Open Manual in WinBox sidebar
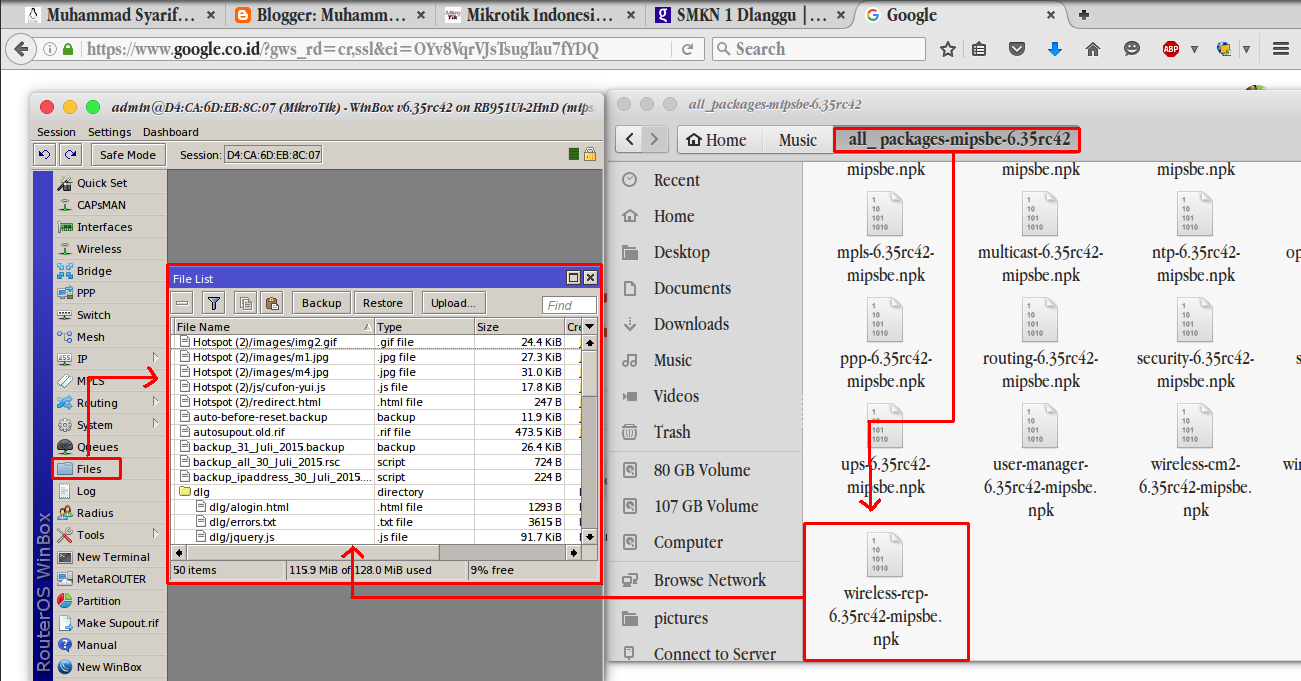This screenshot has height=681, width=1301. [96, 645]
